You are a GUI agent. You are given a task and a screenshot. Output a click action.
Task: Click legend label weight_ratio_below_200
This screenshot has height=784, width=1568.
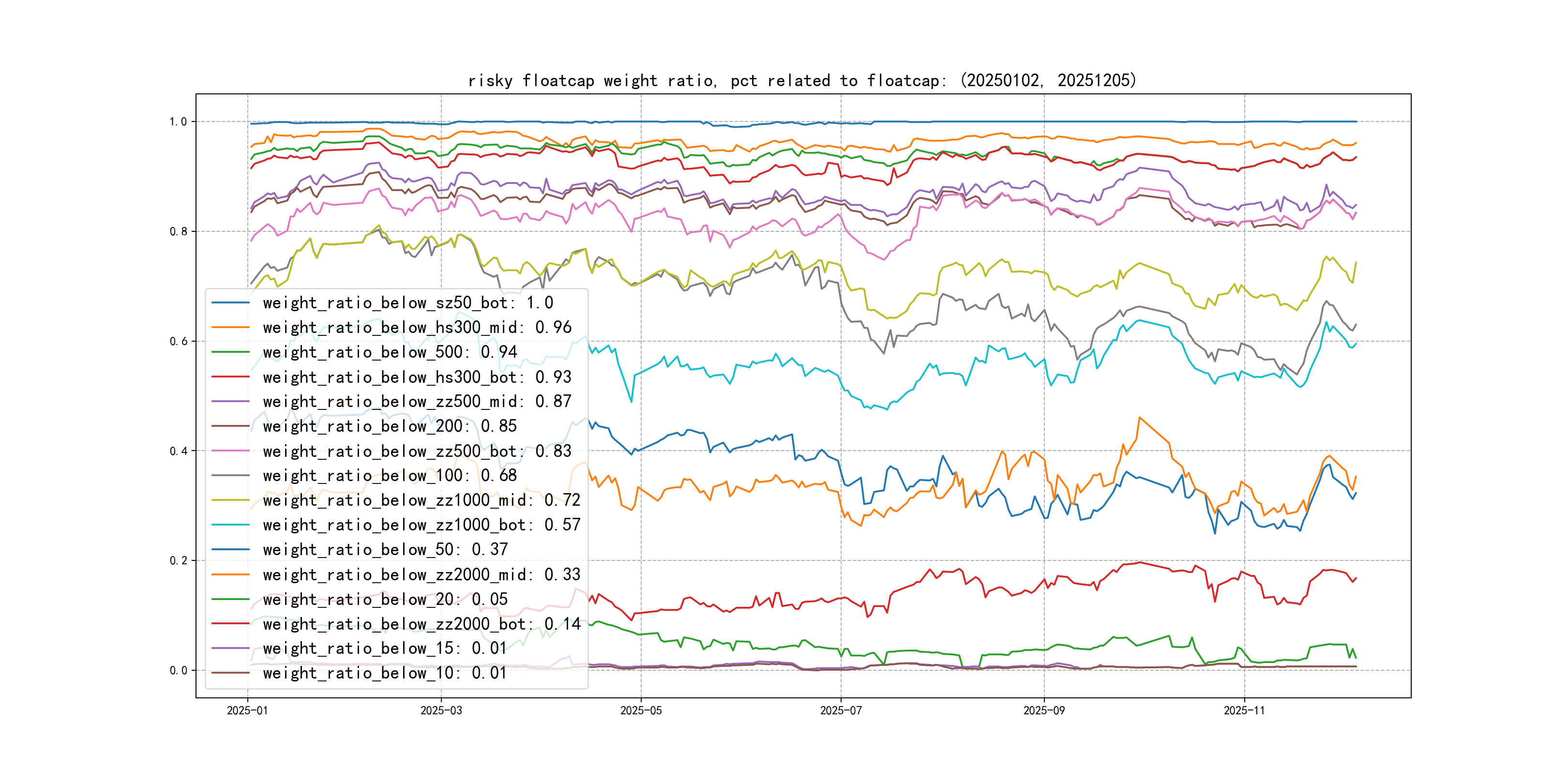(390, 426)
